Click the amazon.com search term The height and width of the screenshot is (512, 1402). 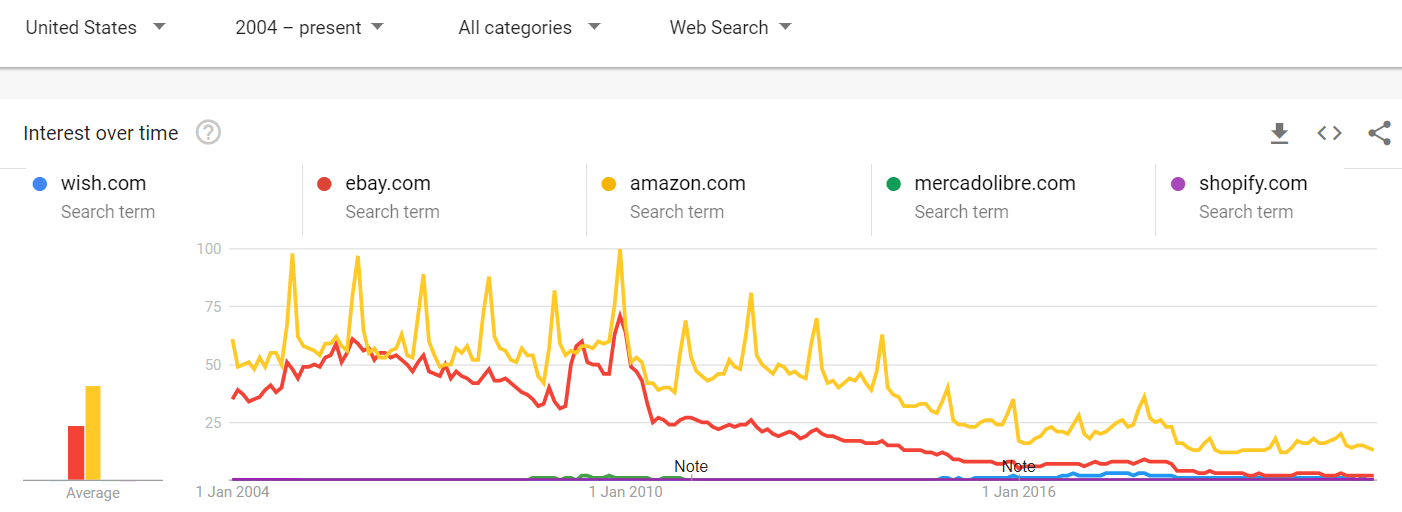tap(687, 184)
